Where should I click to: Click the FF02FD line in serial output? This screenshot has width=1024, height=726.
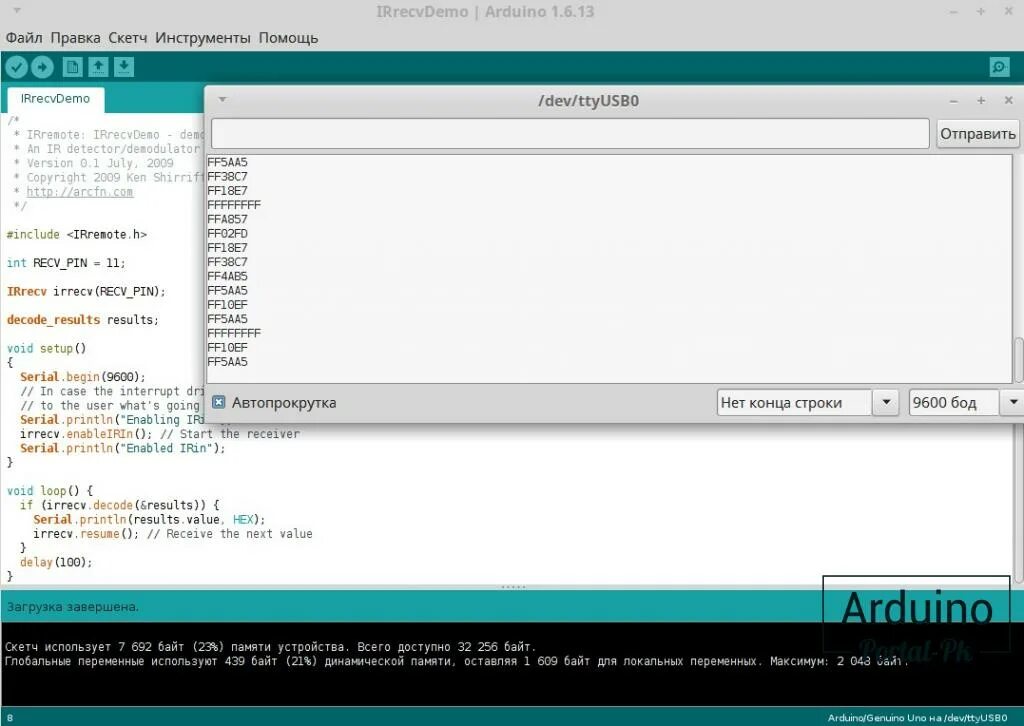(227, 234)
